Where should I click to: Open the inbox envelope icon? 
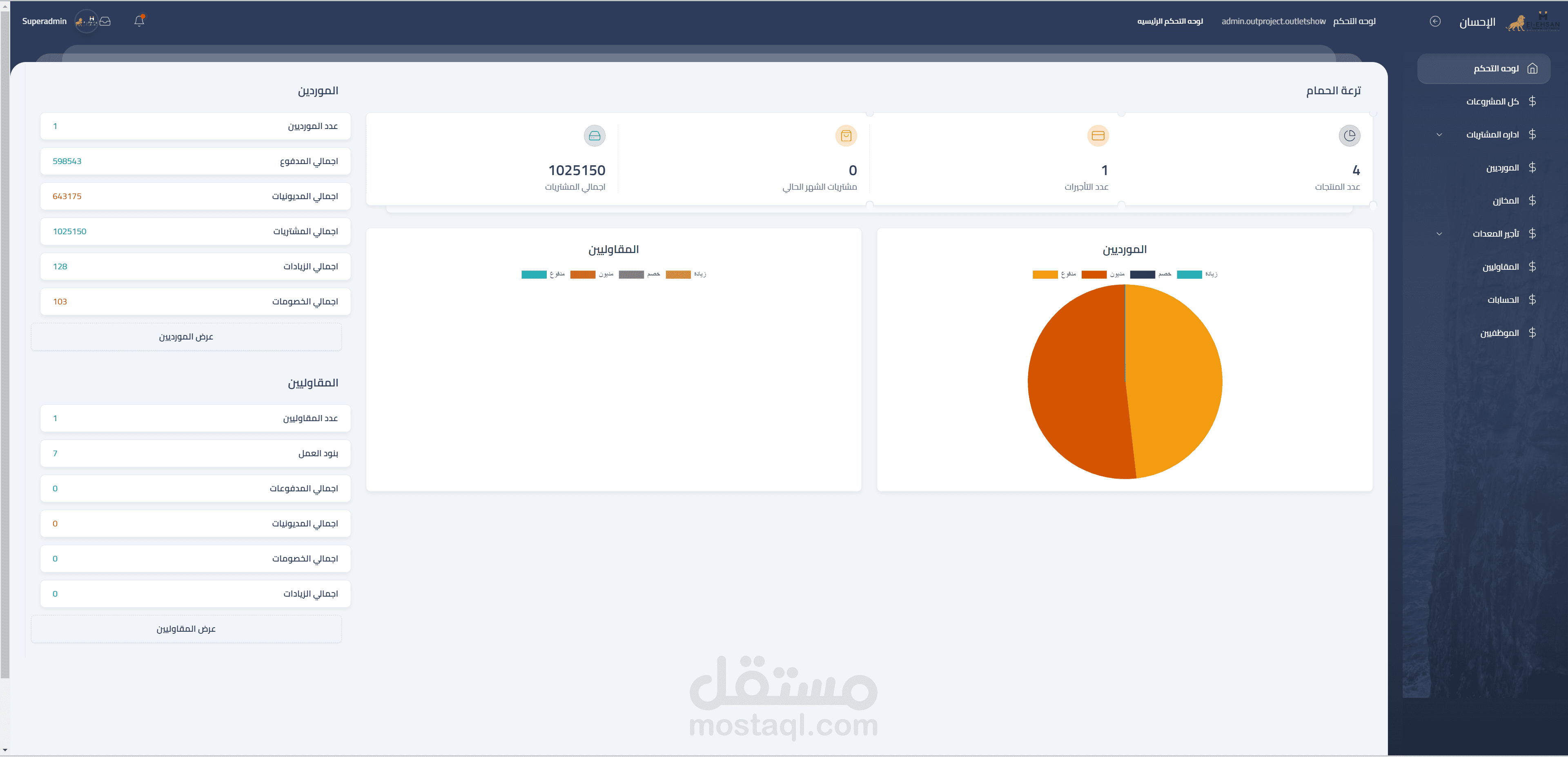coord(105,21)
